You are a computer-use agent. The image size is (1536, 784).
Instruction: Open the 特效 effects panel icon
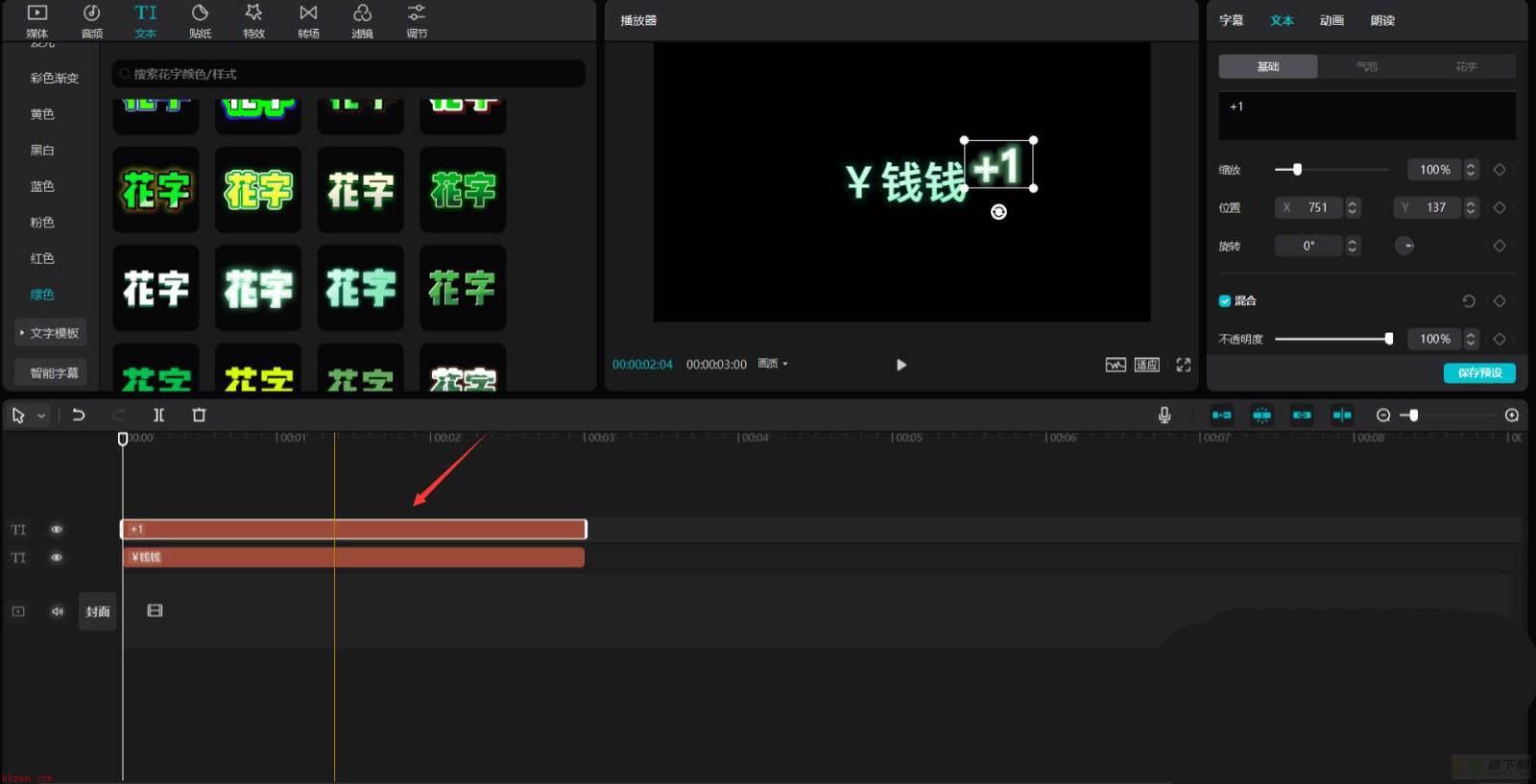point(253,20)
